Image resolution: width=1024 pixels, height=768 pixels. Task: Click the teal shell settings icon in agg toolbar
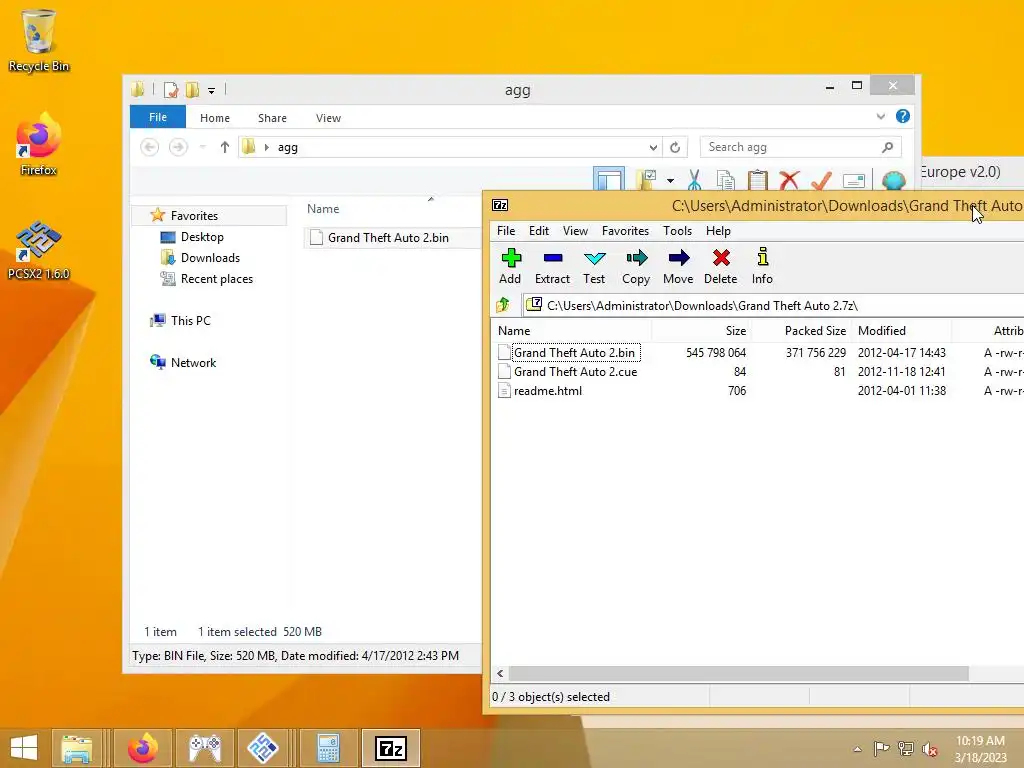[893, 180]
